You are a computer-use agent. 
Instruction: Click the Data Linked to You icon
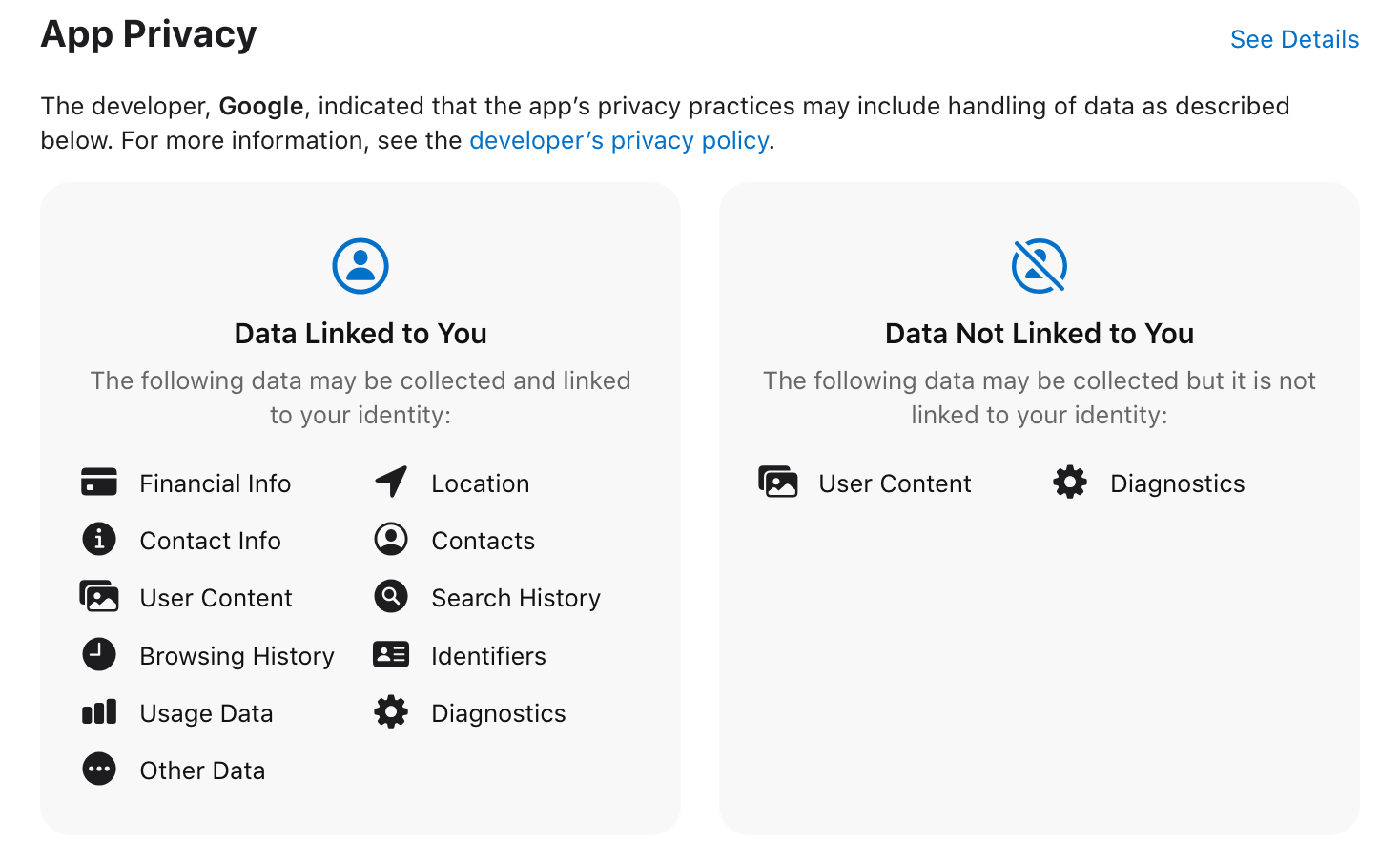[x=360, y=266]
